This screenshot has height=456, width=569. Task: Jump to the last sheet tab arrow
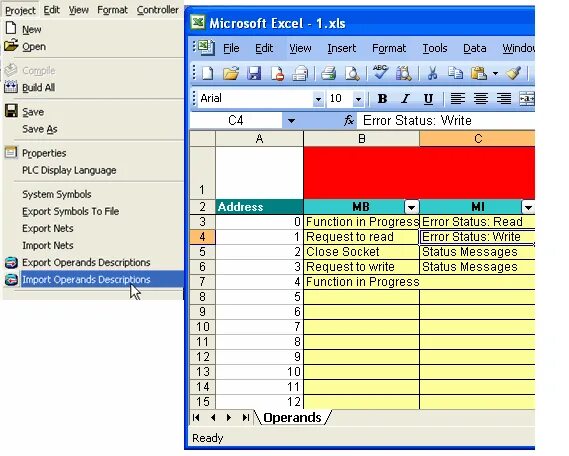[246, 418]
